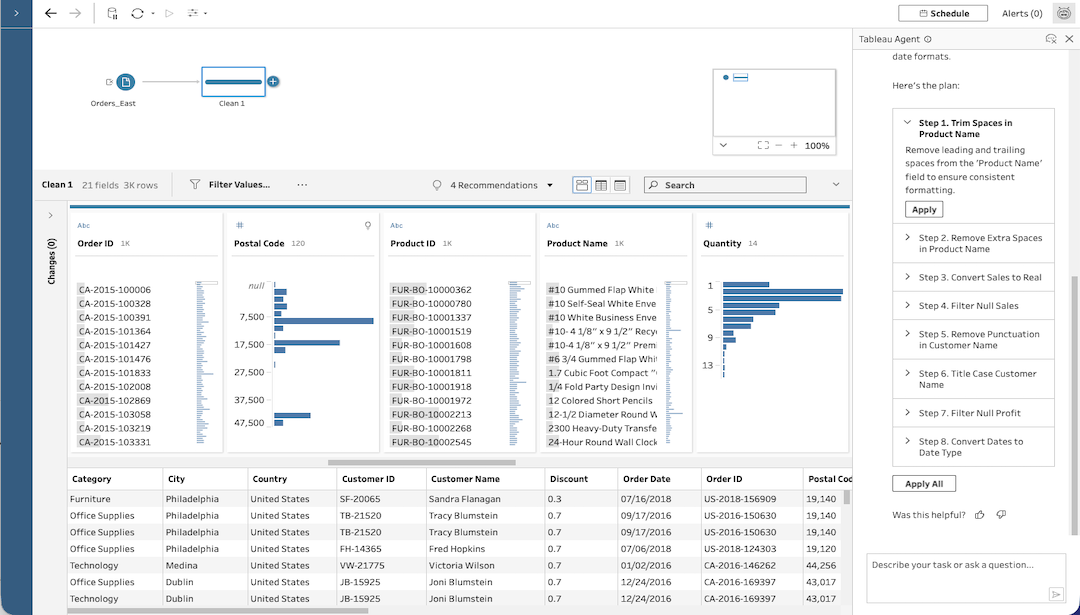Screen dimensions: 1080x615
Task: Collapse the profile toolbar chevron
Action: tap(835, 185)
